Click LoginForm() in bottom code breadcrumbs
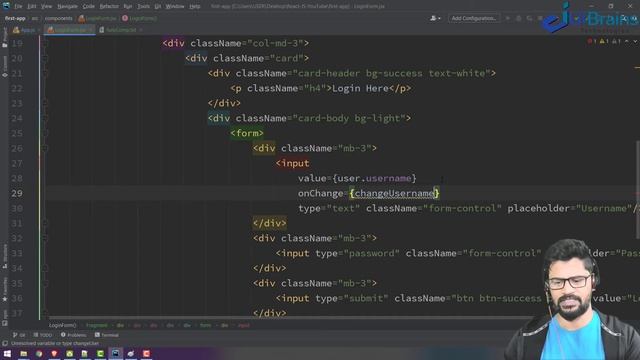640x360 pixels. click(62, 325)
